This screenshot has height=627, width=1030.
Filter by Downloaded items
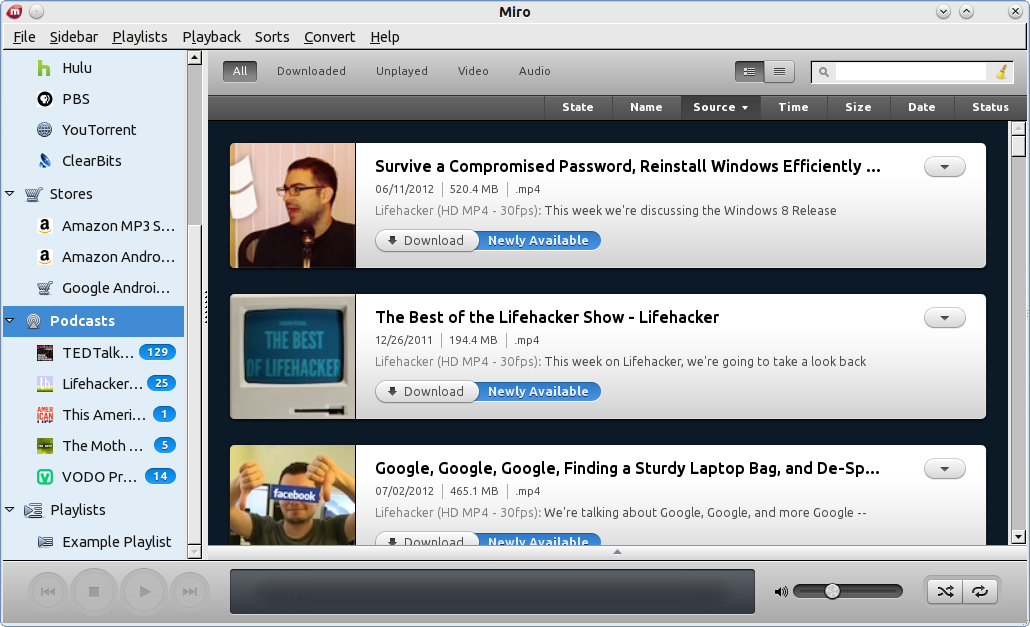click(311, 71)
